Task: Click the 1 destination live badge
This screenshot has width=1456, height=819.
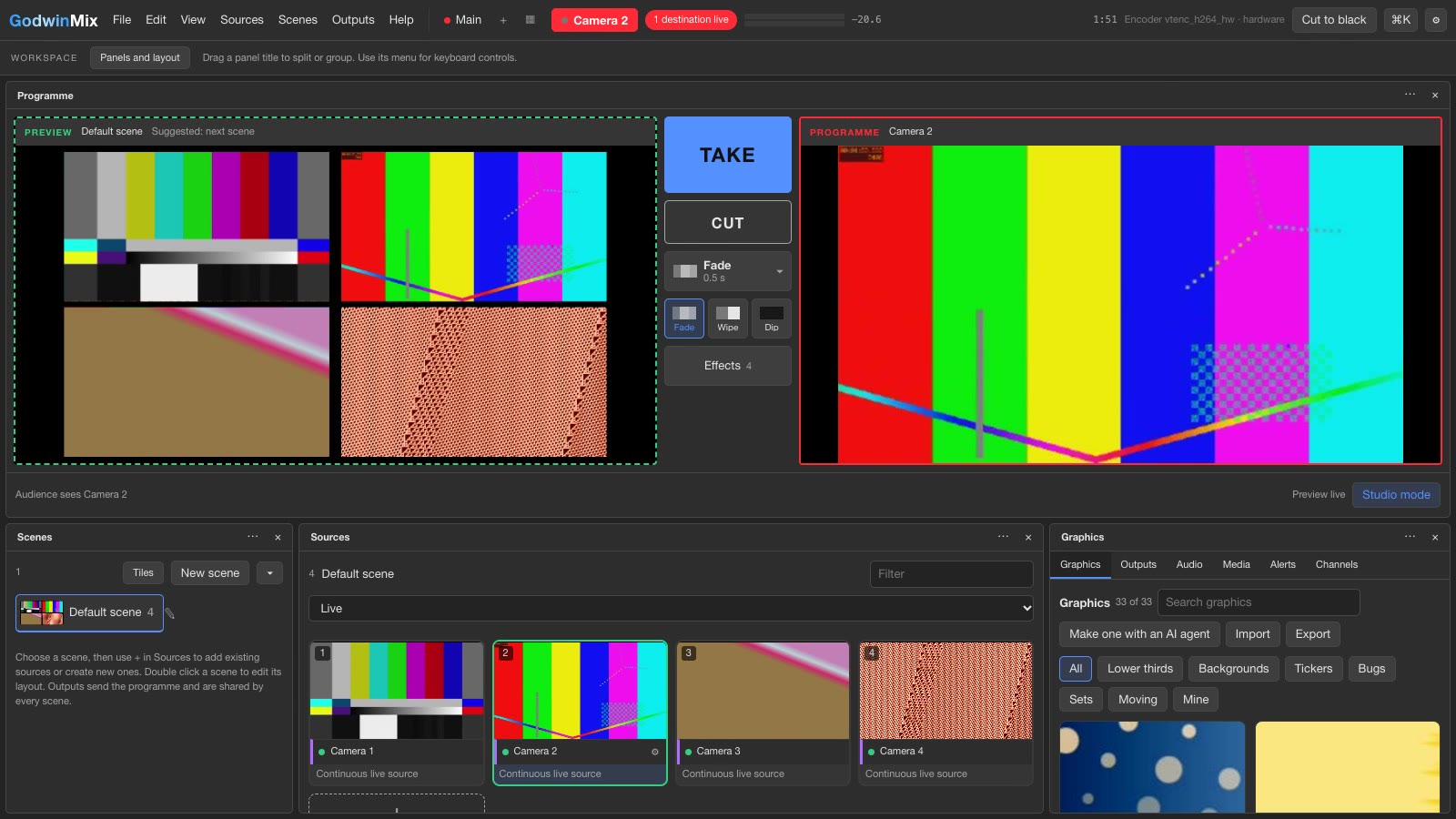Action: [x=691, y=20]
